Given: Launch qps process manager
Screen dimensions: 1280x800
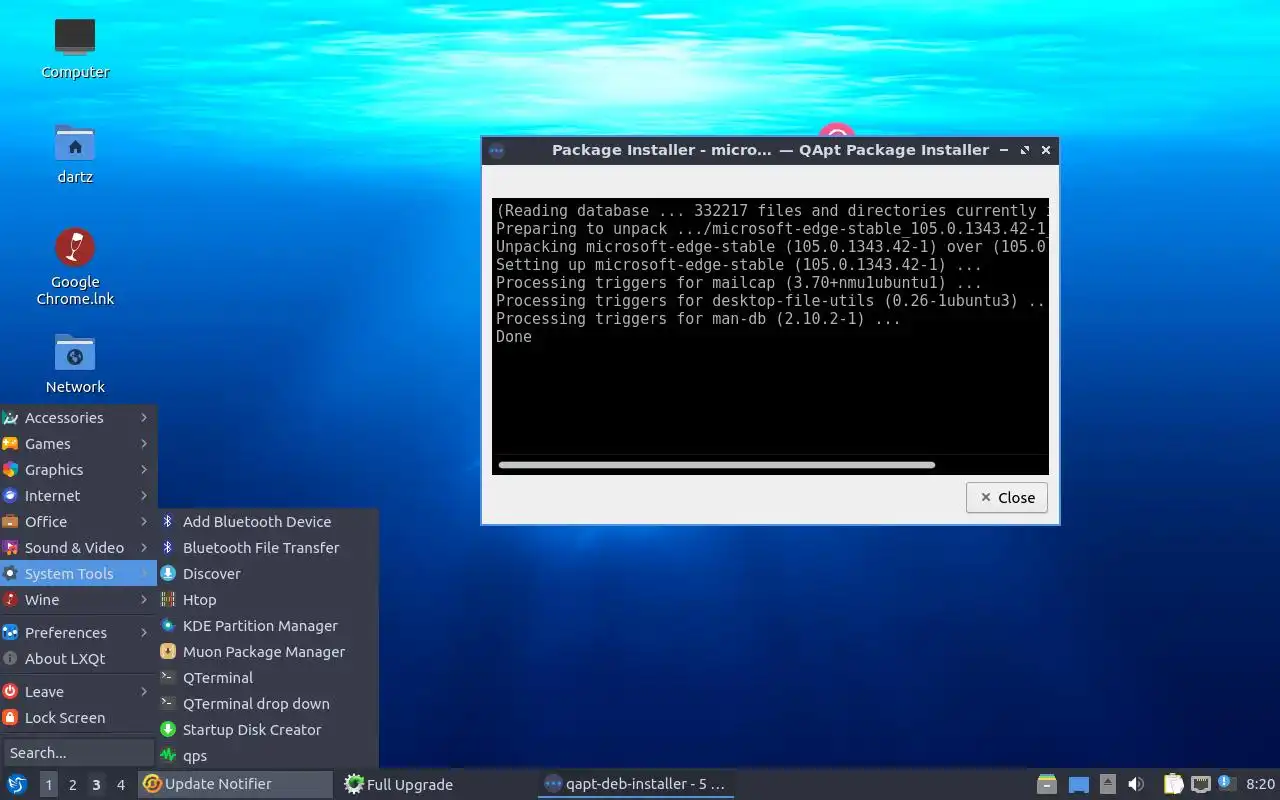Looking at the screenshot, I should [x=268, y=755].
